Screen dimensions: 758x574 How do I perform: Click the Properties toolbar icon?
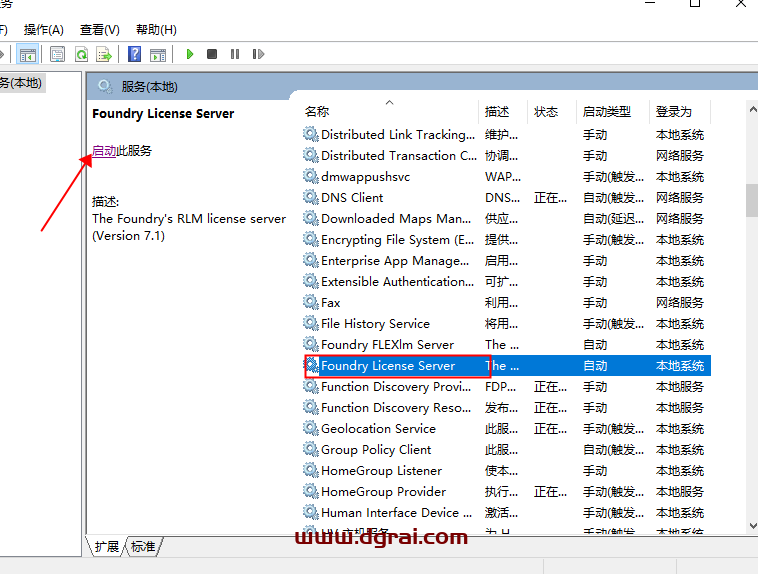pos(58,54)
